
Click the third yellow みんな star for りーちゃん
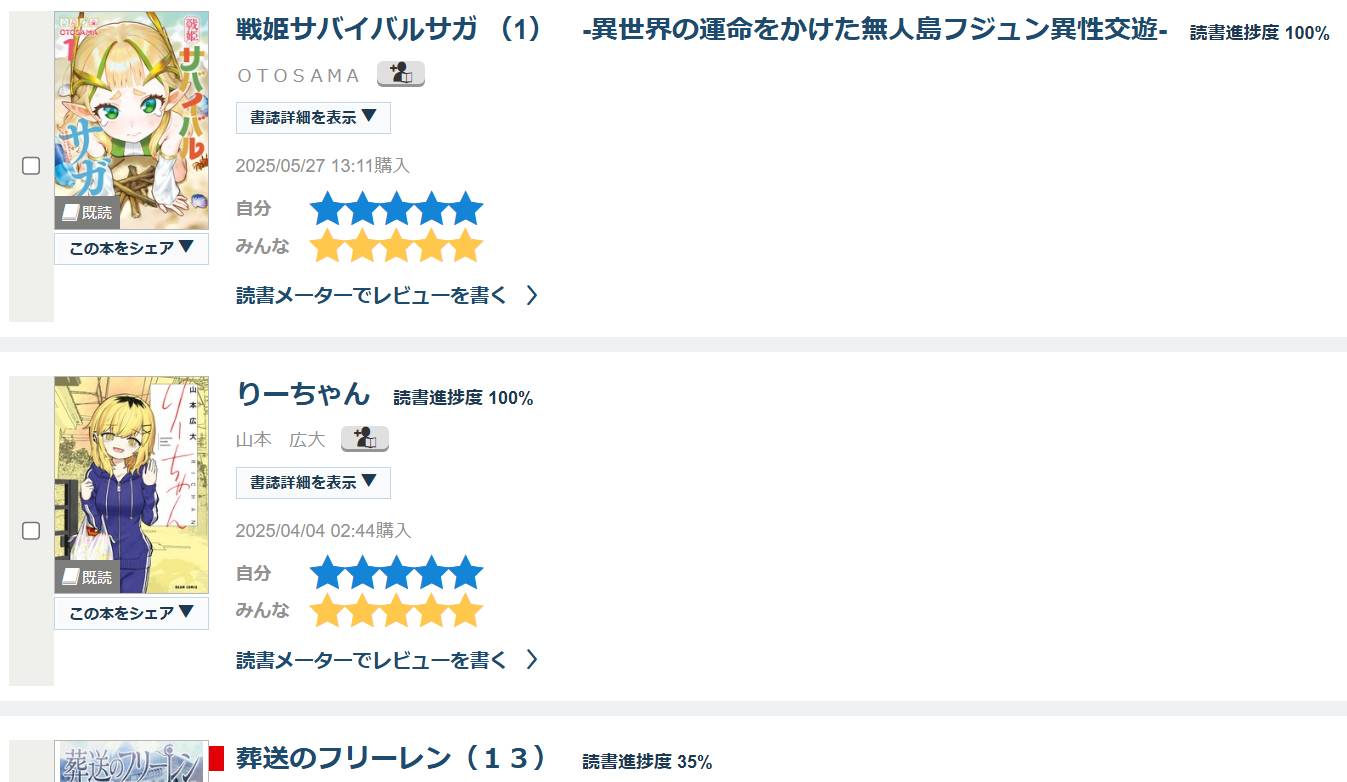coord(396,610)
